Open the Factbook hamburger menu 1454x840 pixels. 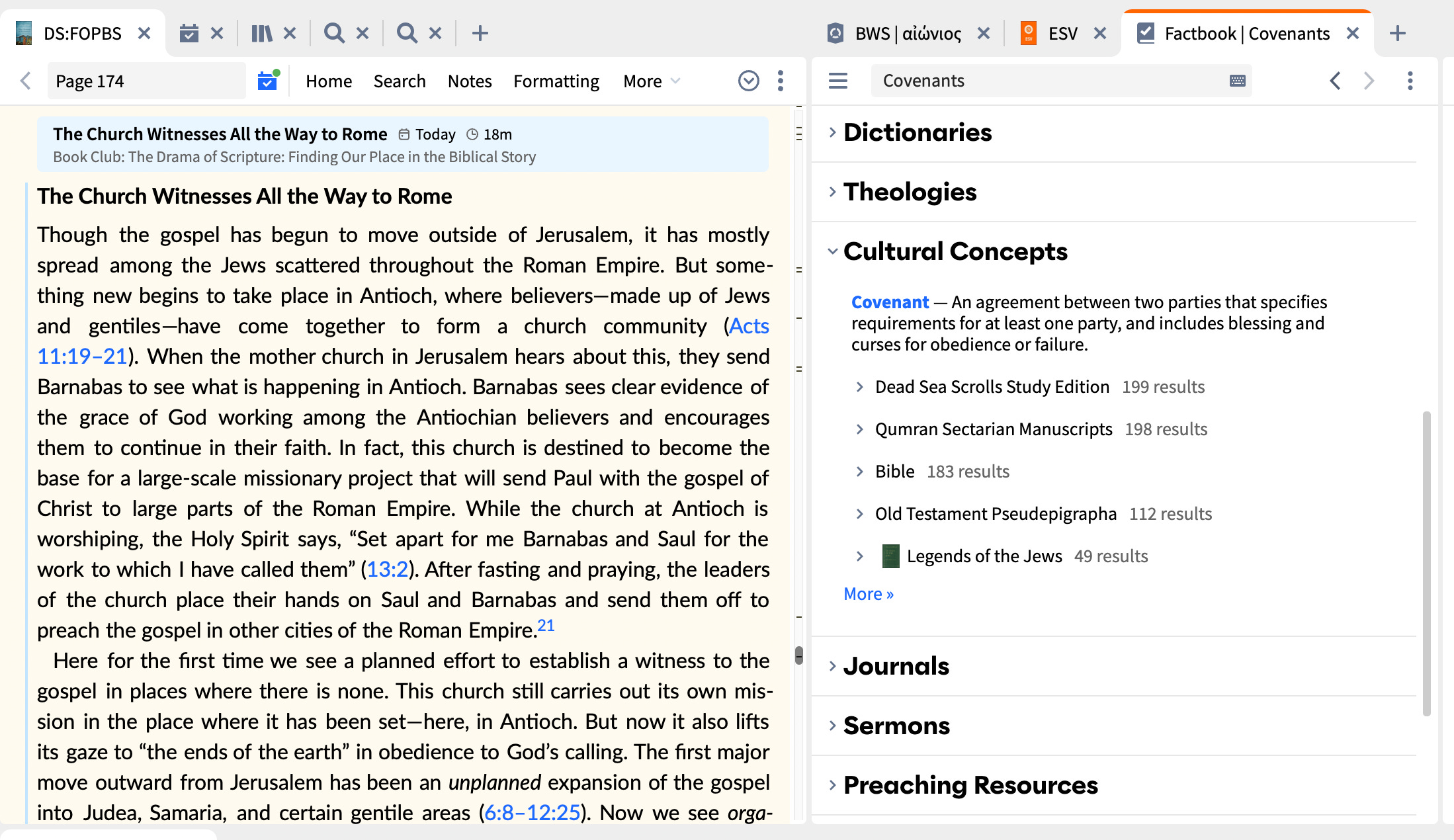click(x=838, y=81)
